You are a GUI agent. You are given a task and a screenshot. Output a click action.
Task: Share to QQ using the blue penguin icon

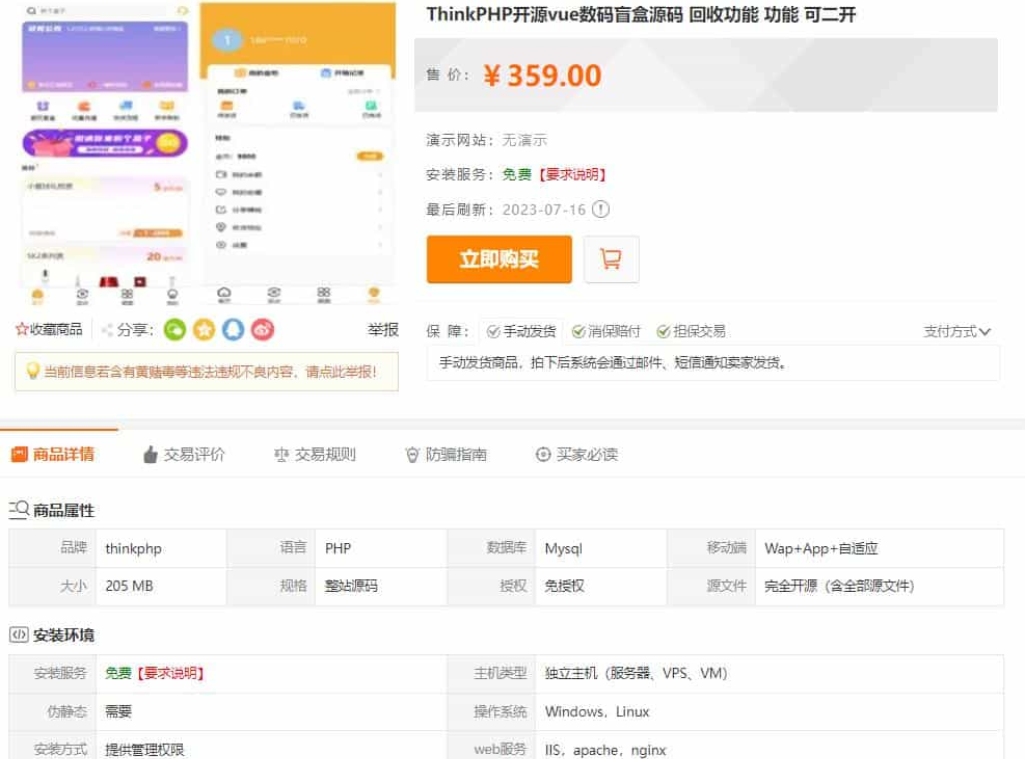[233, 329]
